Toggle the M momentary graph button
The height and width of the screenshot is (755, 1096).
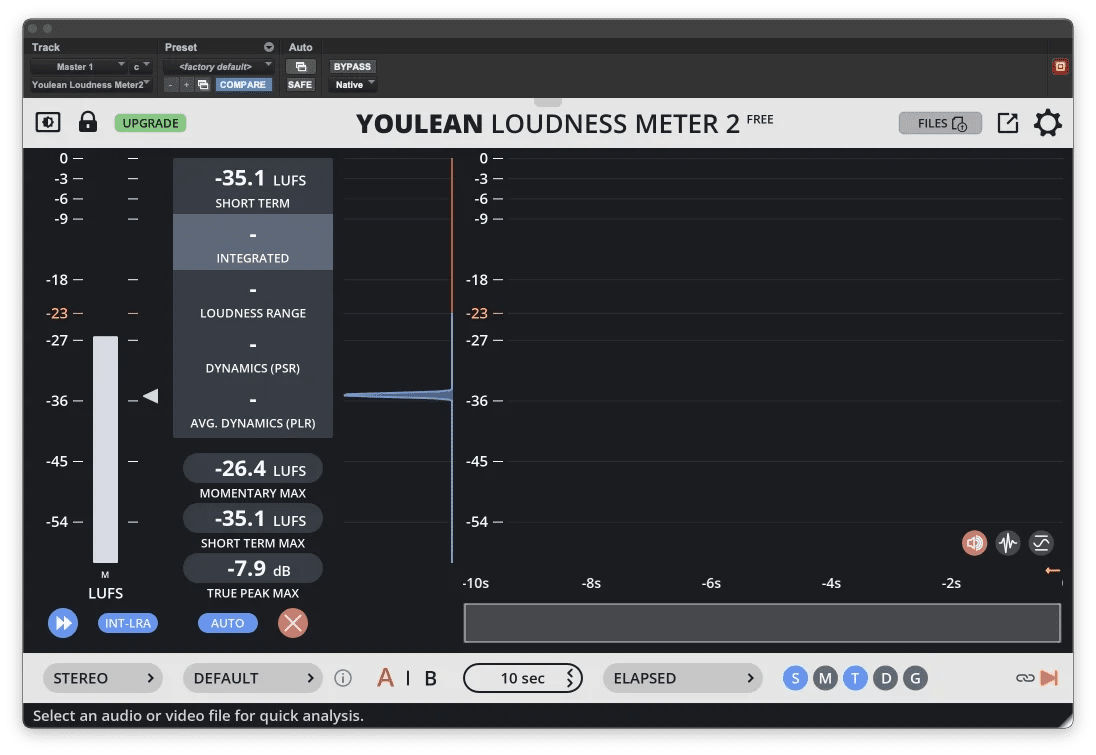pyautogui.click(x=825, y=678)
